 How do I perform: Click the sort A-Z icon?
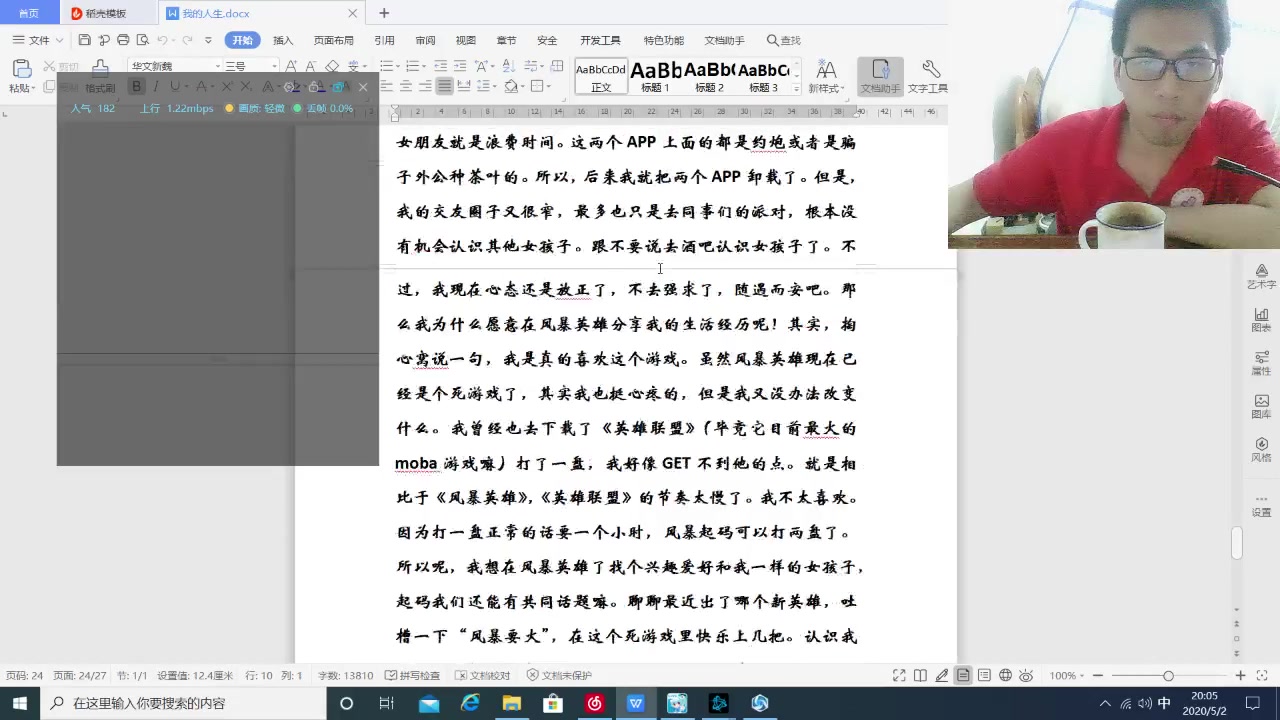(x=507, y=66)
